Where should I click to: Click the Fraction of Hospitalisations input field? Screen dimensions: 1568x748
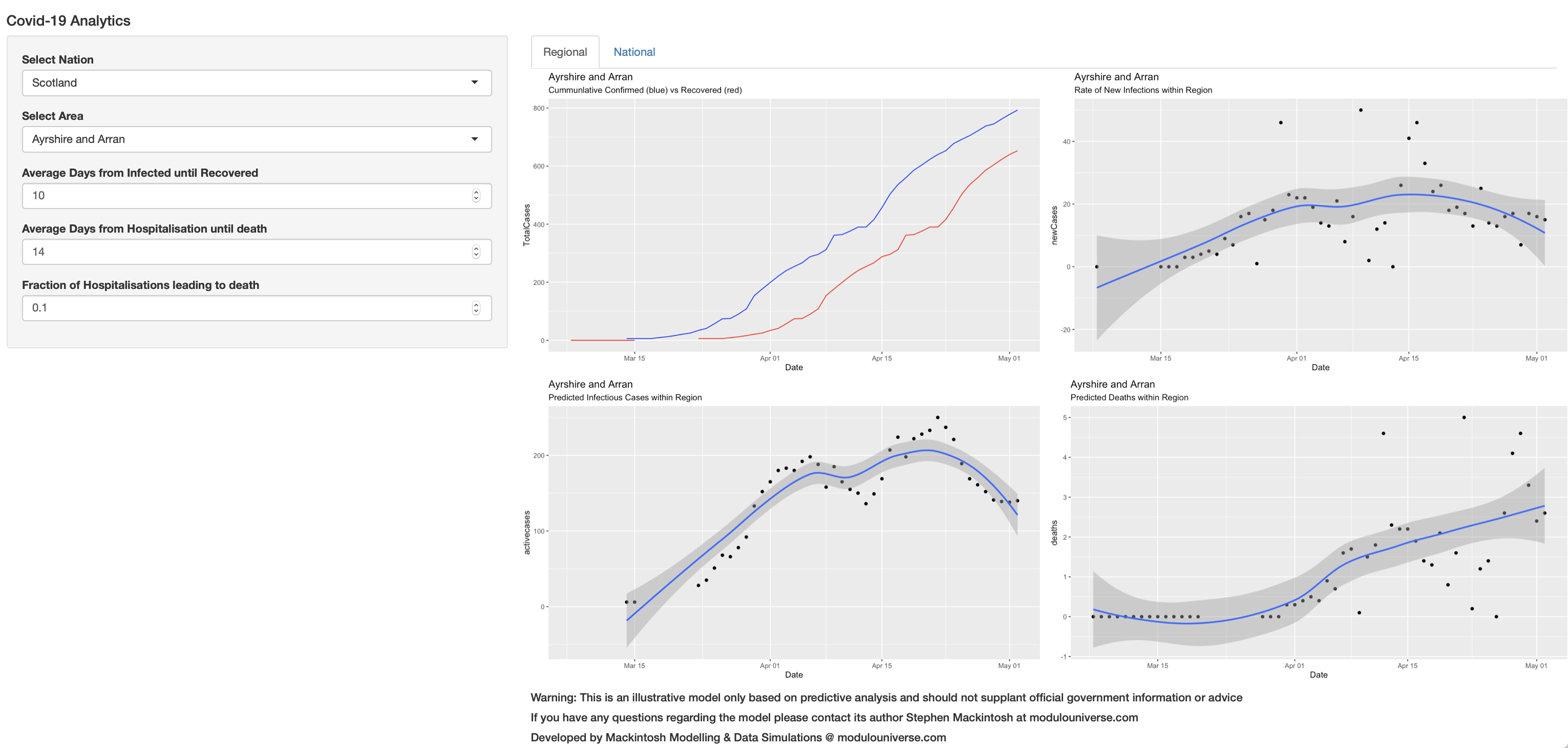click(x=243, y=308)
